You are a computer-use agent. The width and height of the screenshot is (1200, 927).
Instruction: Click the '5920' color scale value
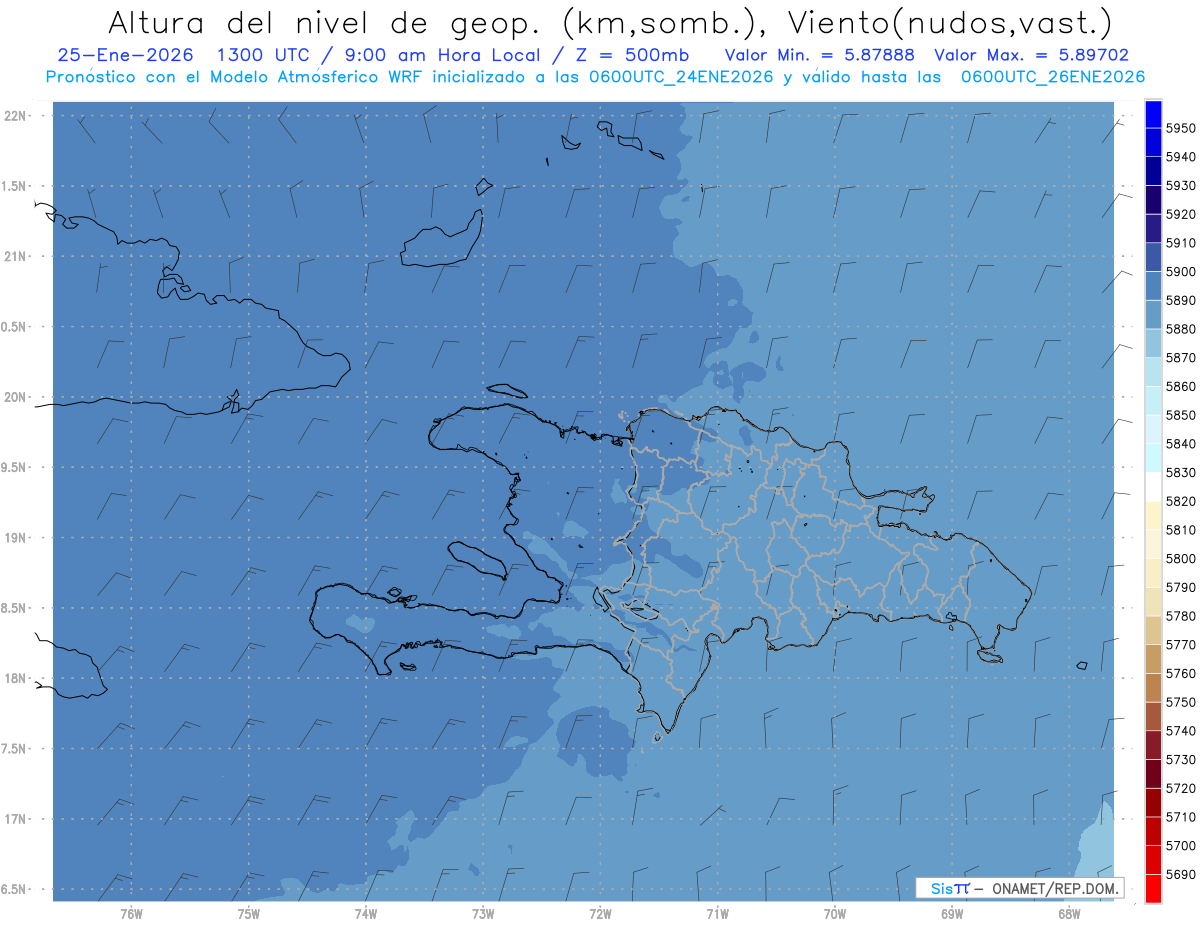1180,214
